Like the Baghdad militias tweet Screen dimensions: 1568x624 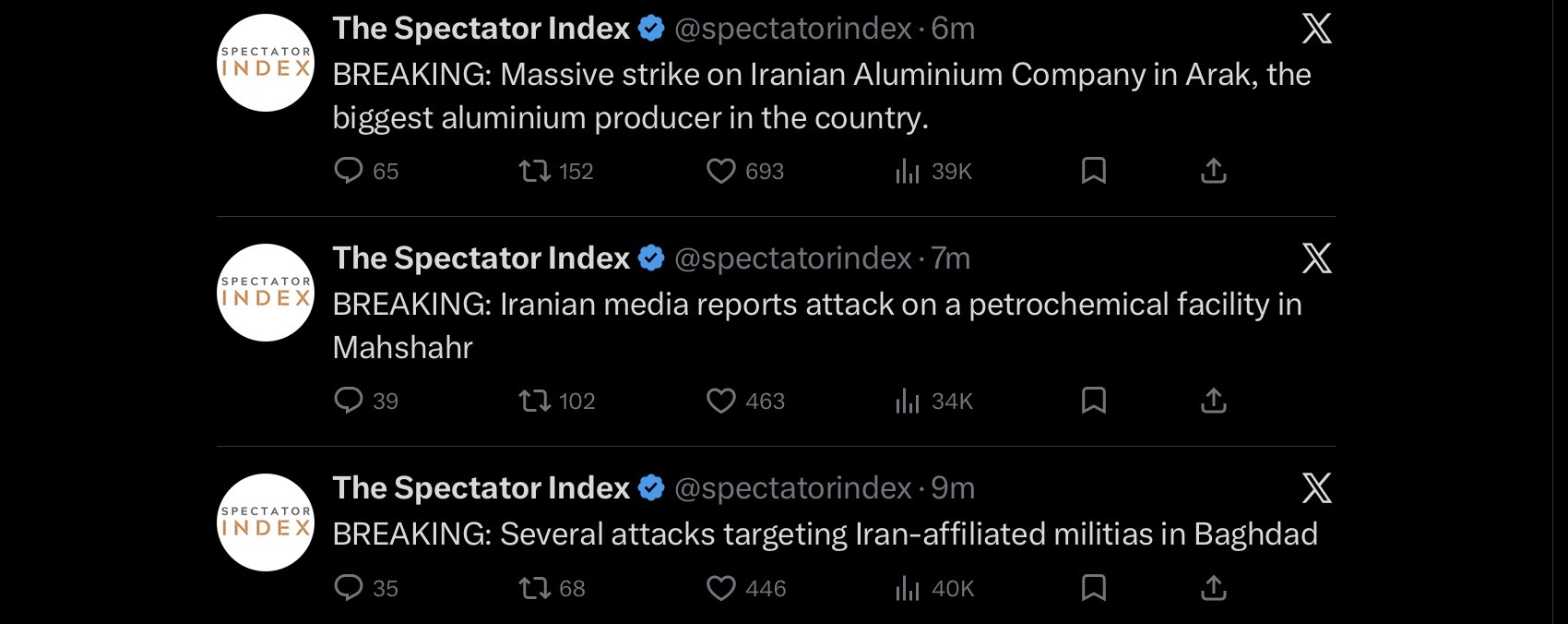[720, 588]
